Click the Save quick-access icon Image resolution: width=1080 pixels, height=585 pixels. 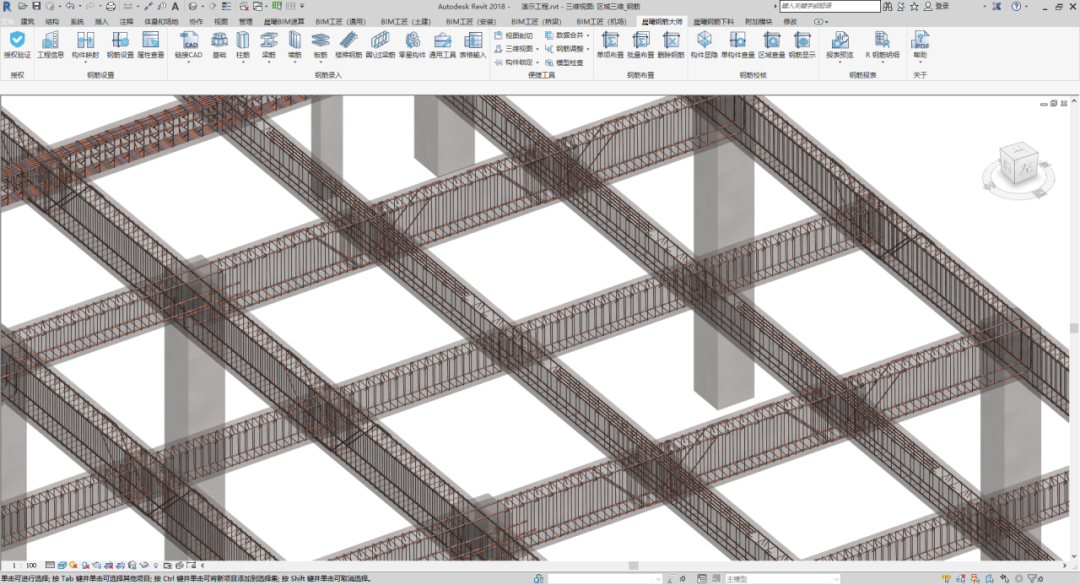tap(37, 6)
